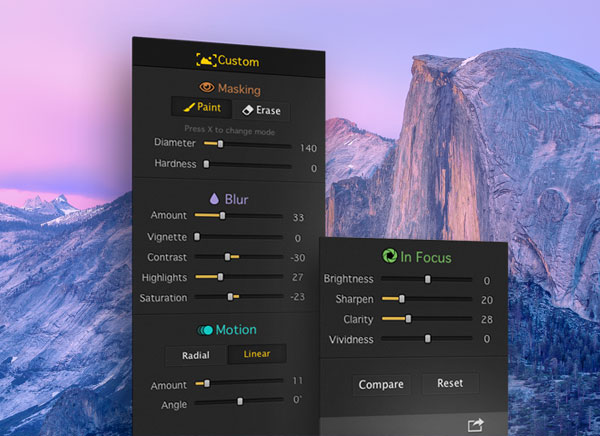Click the Highlights value 27
The image size is (600, 436).
click(298, 277)
